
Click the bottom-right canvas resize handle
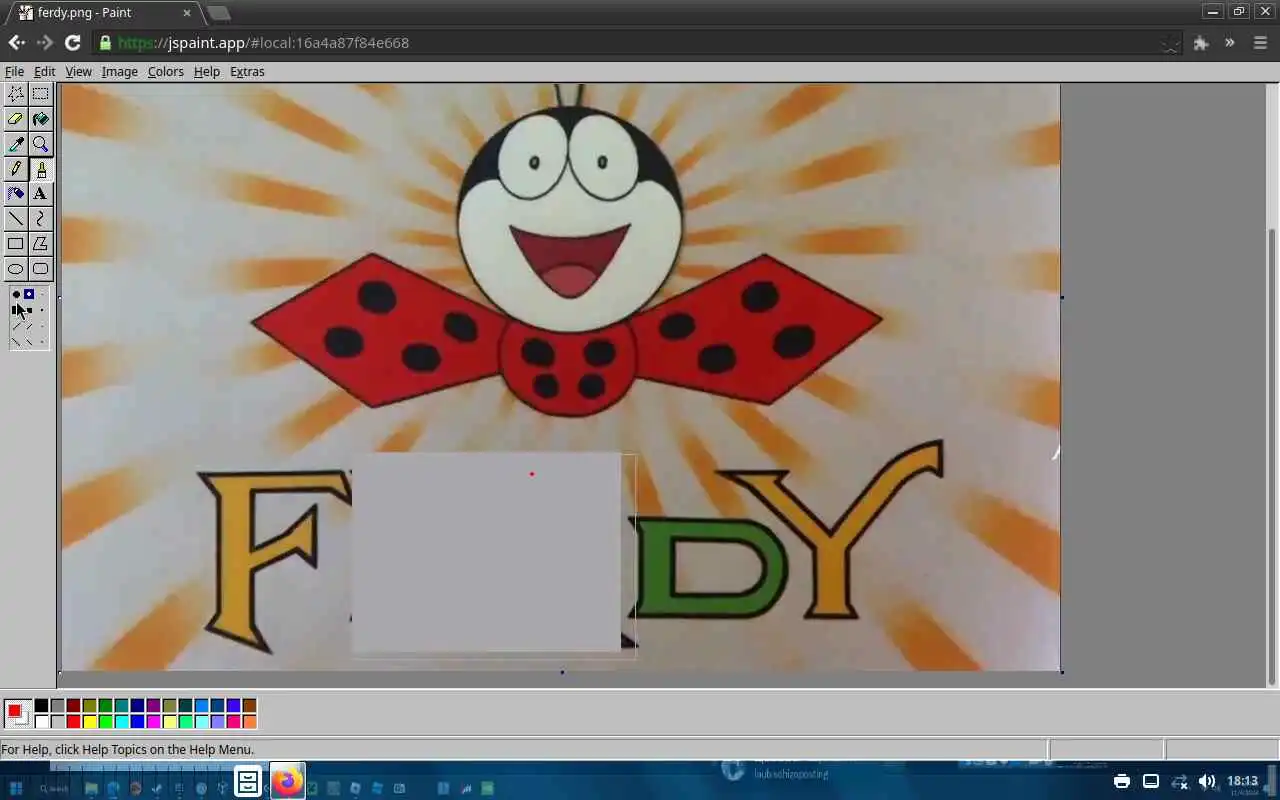pos(1061,672)
